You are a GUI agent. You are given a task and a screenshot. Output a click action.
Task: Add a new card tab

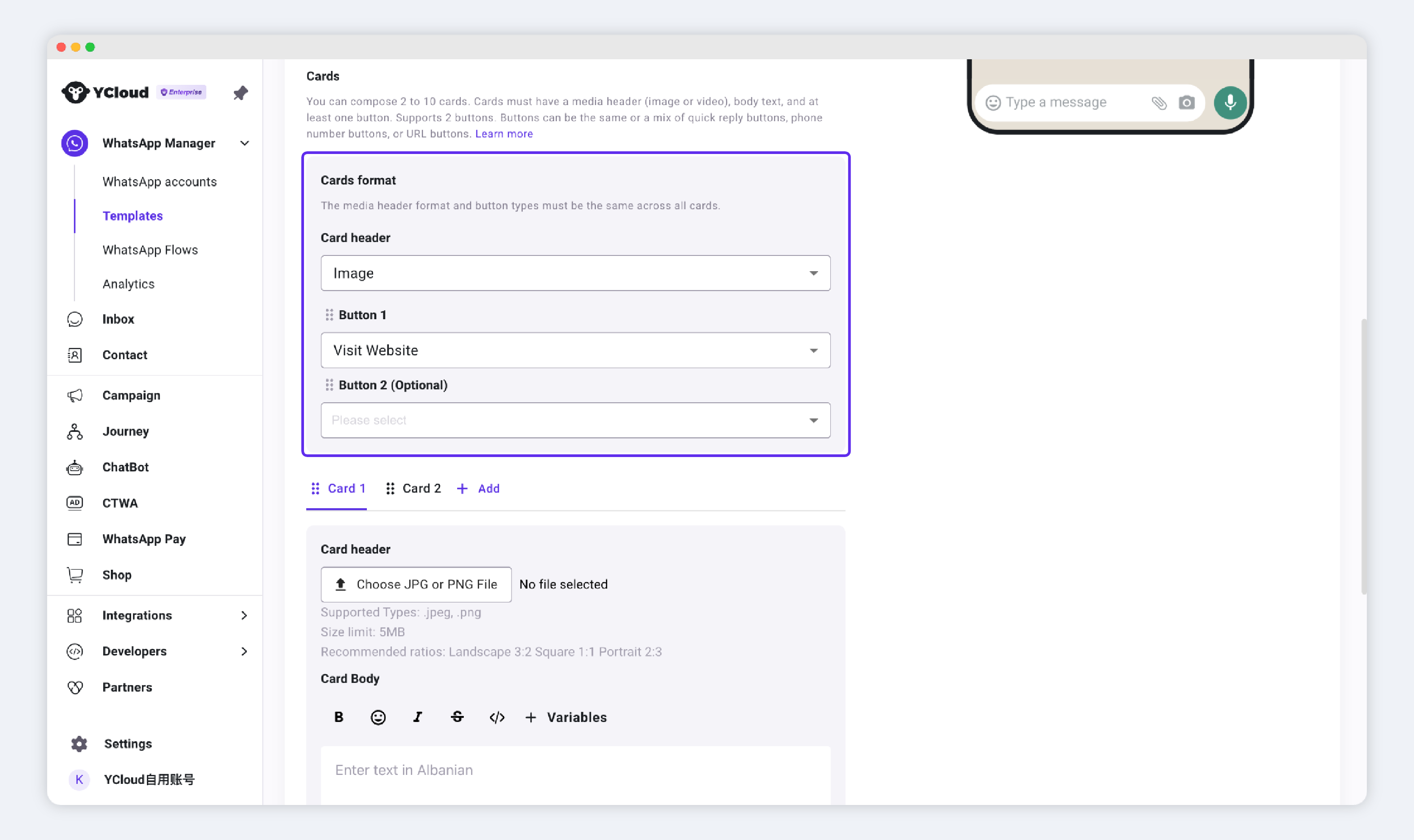pos(479,488)
